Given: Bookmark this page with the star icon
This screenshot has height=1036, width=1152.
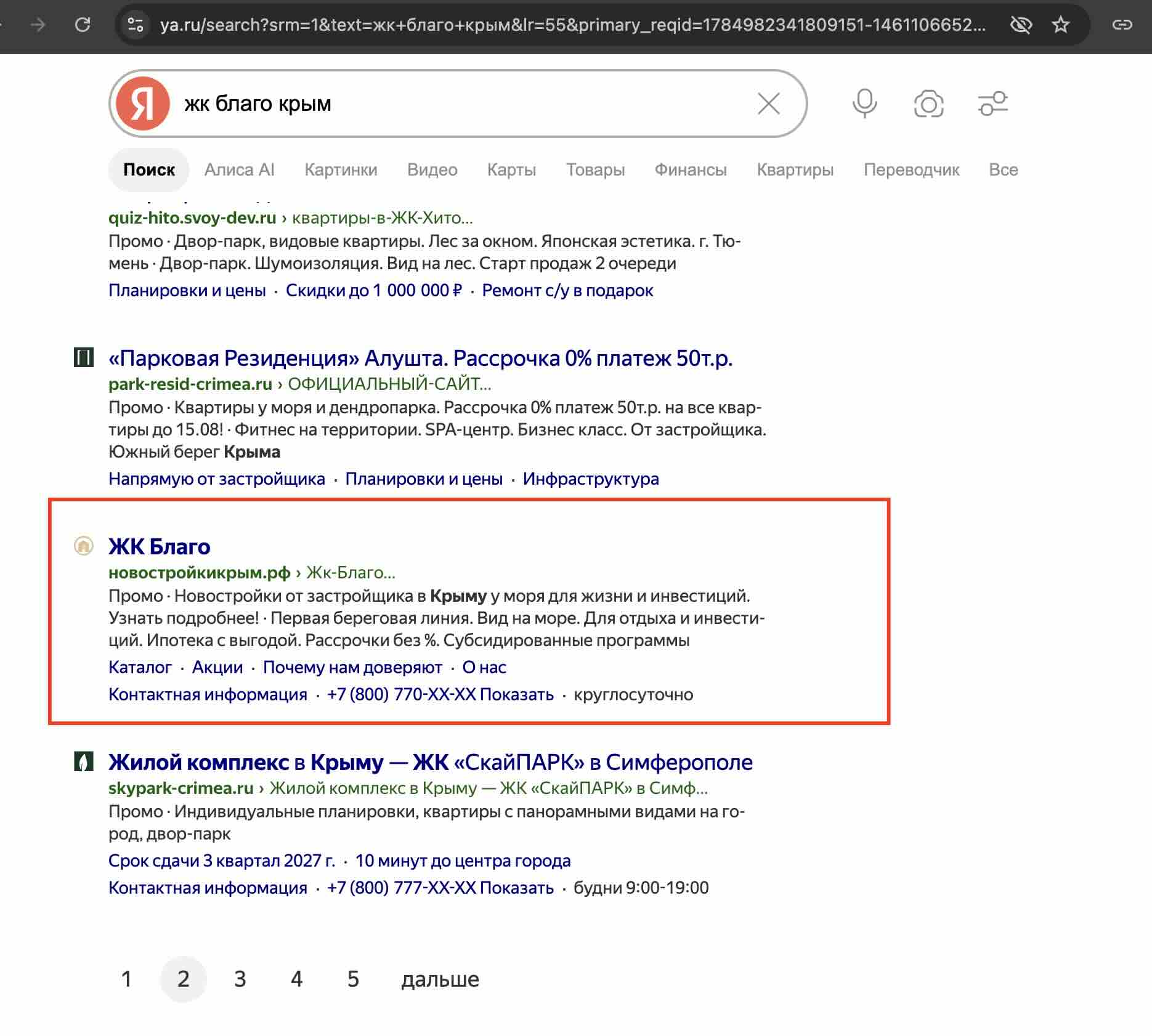Looking at the screenshot, I should click(x=1060, y=25).
